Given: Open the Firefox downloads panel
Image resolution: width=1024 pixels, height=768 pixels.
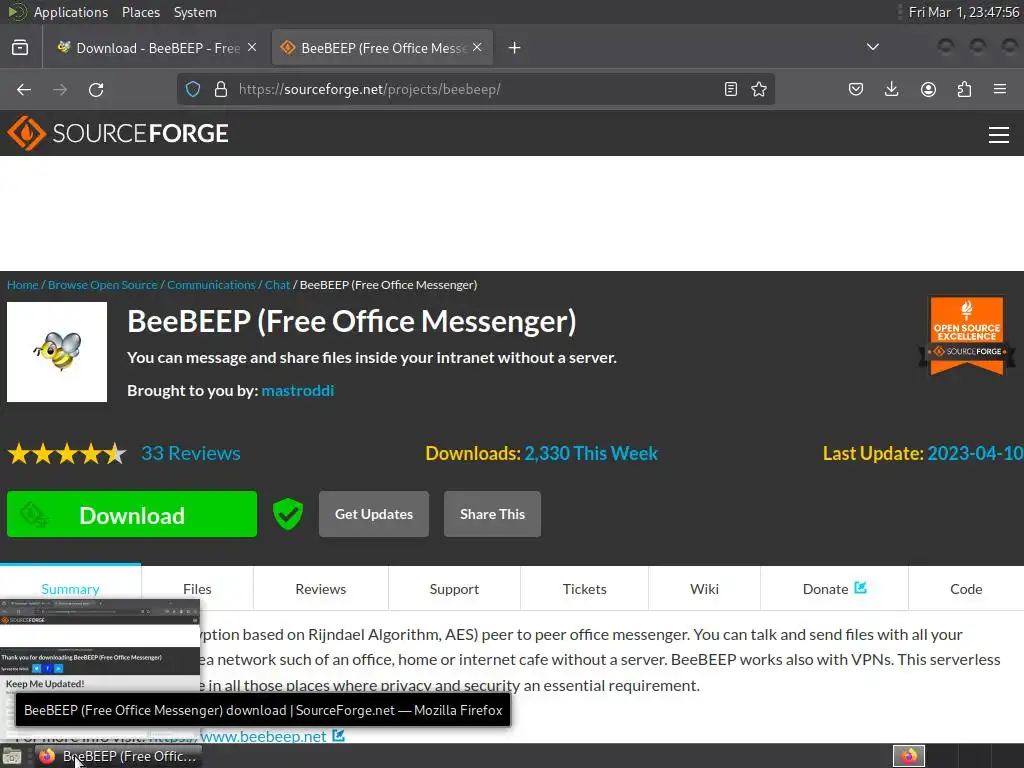Looking at the screenshot, I should (x=891, y=89).
